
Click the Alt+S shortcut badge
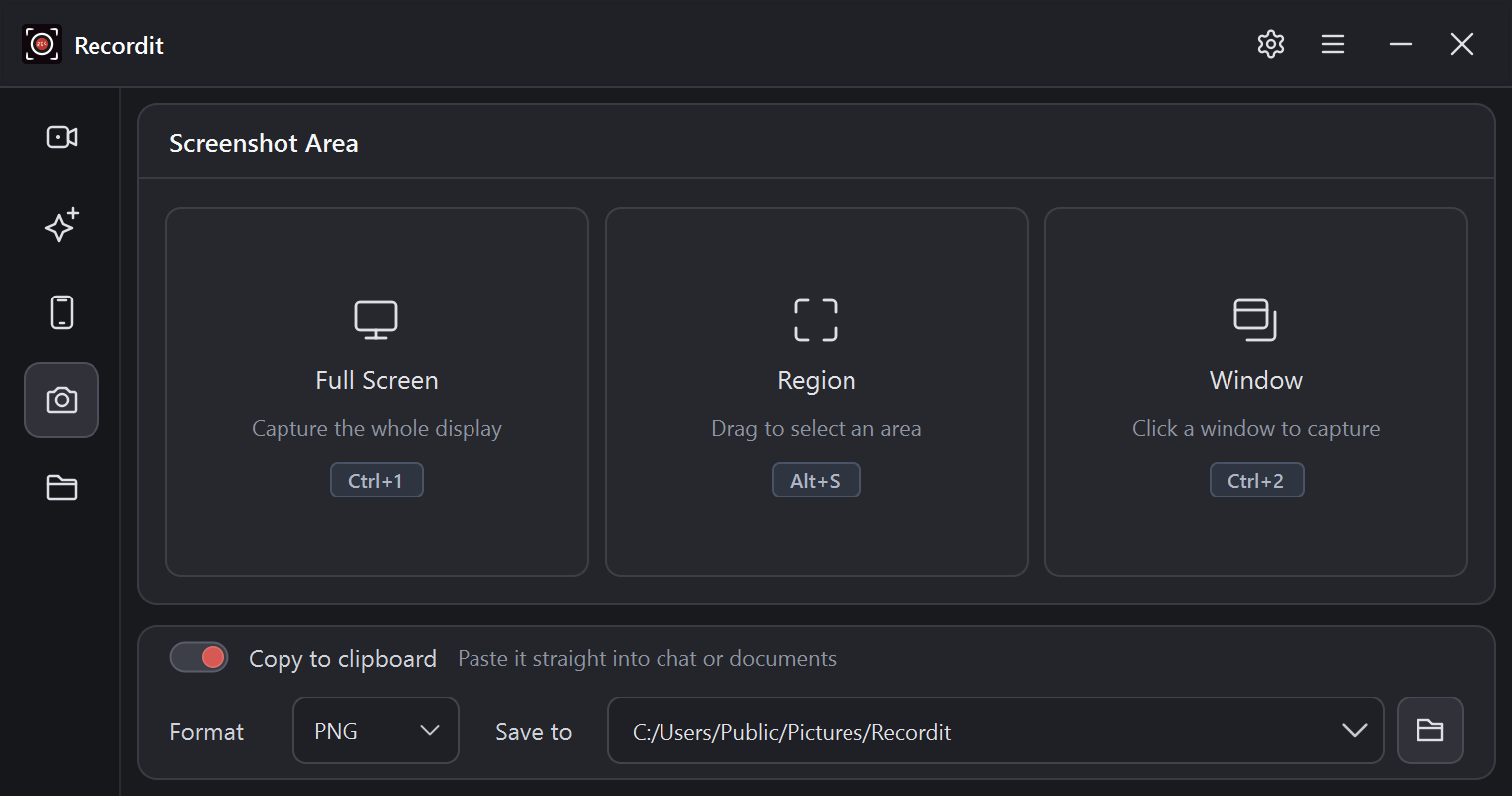[x=817, y=480]
